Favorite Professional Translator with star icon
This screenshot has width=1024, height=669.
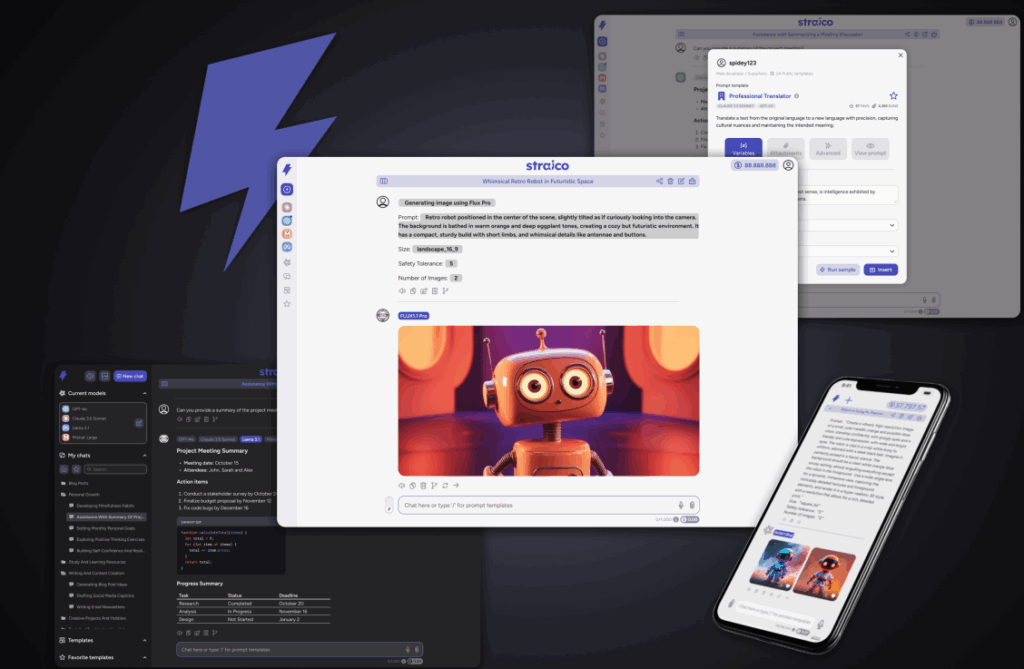pyautogui.click(x=893, y=95)
